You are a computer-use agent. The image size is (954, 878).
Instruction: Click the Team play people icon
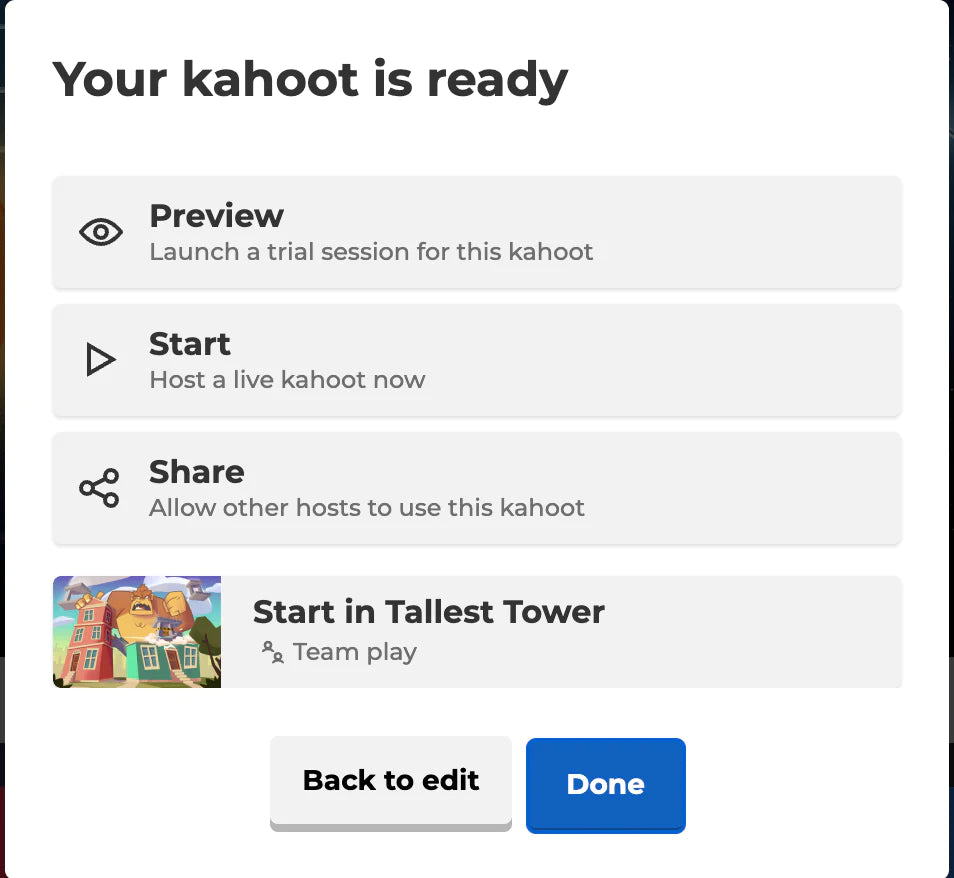point(272,653)
